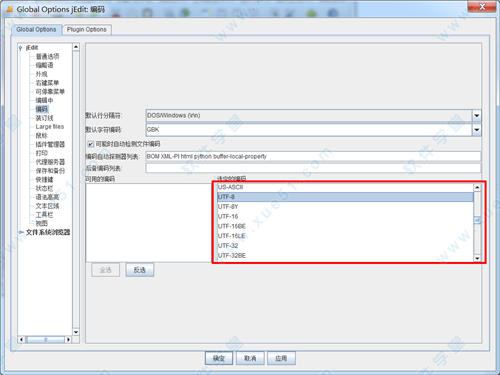The height and width of the screenshot is (375, 500).
Task: Select the highlighted 编码 tree item
Action: tap(42, 109)
